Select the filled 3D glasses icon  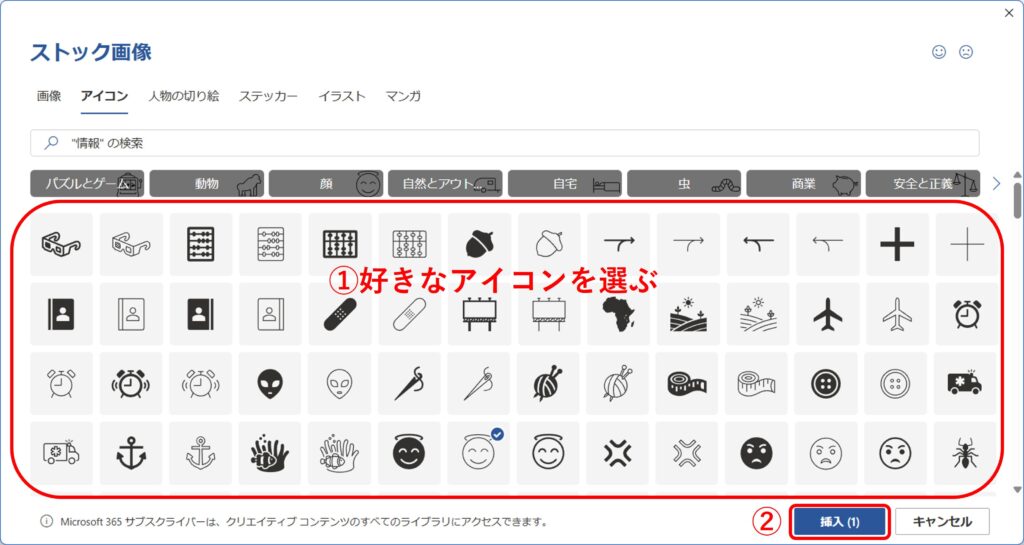tap(61, 244)
